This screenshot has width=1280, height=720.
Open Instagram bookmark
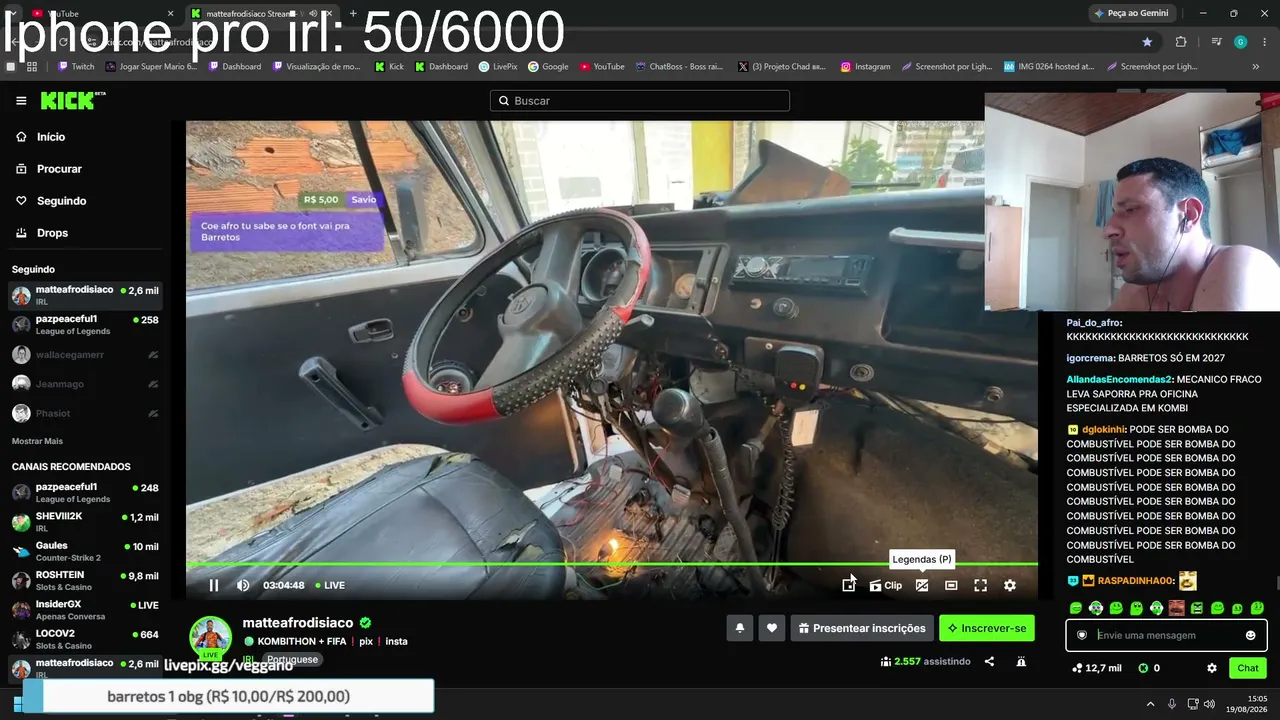pyautogui.click(x=865, y=66)
